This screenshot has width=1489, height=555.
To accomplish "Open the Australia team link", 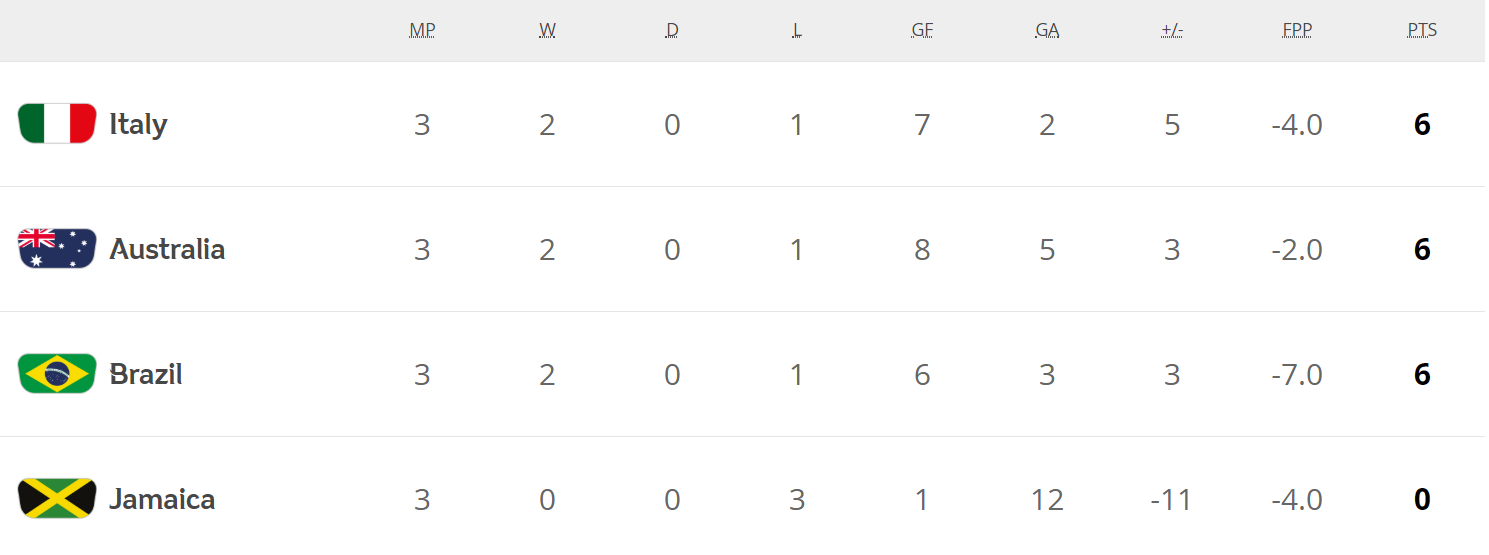I will click(167, 249).
